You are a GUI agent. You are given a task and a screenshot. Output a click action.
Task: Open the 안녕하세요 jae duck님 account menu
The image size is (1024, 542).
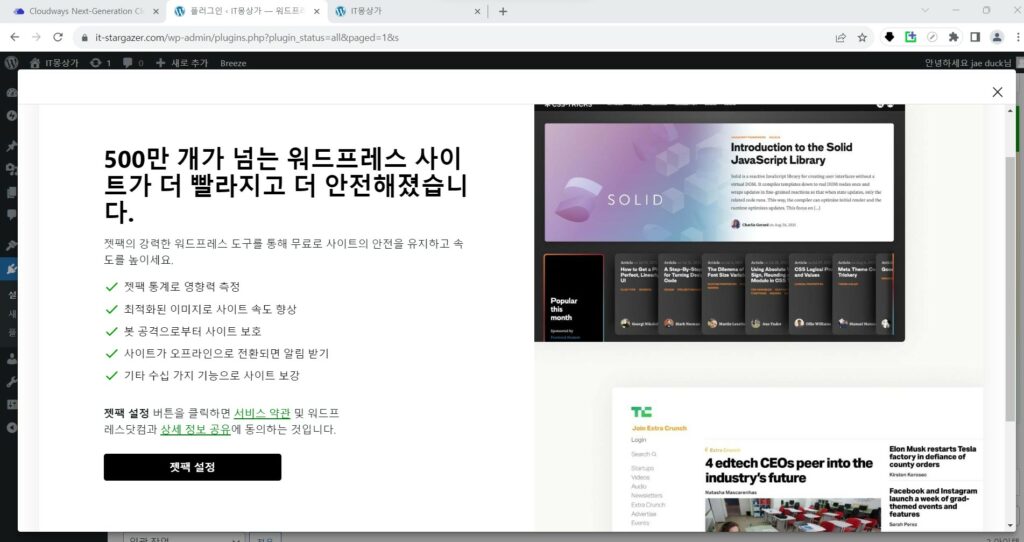point(968,63)
